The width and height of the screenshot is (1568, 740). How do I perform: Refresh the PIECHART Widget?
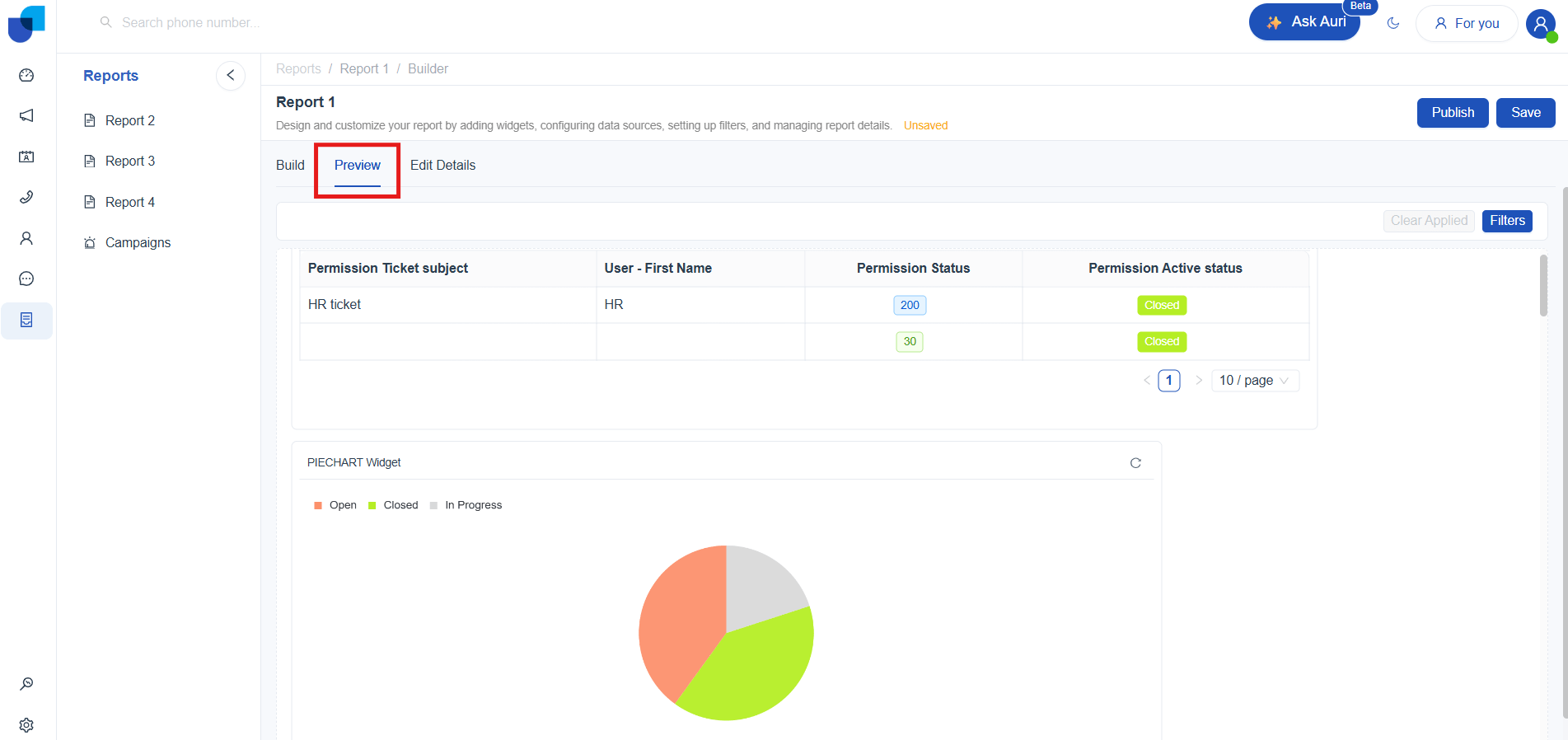click(1135, 463)
